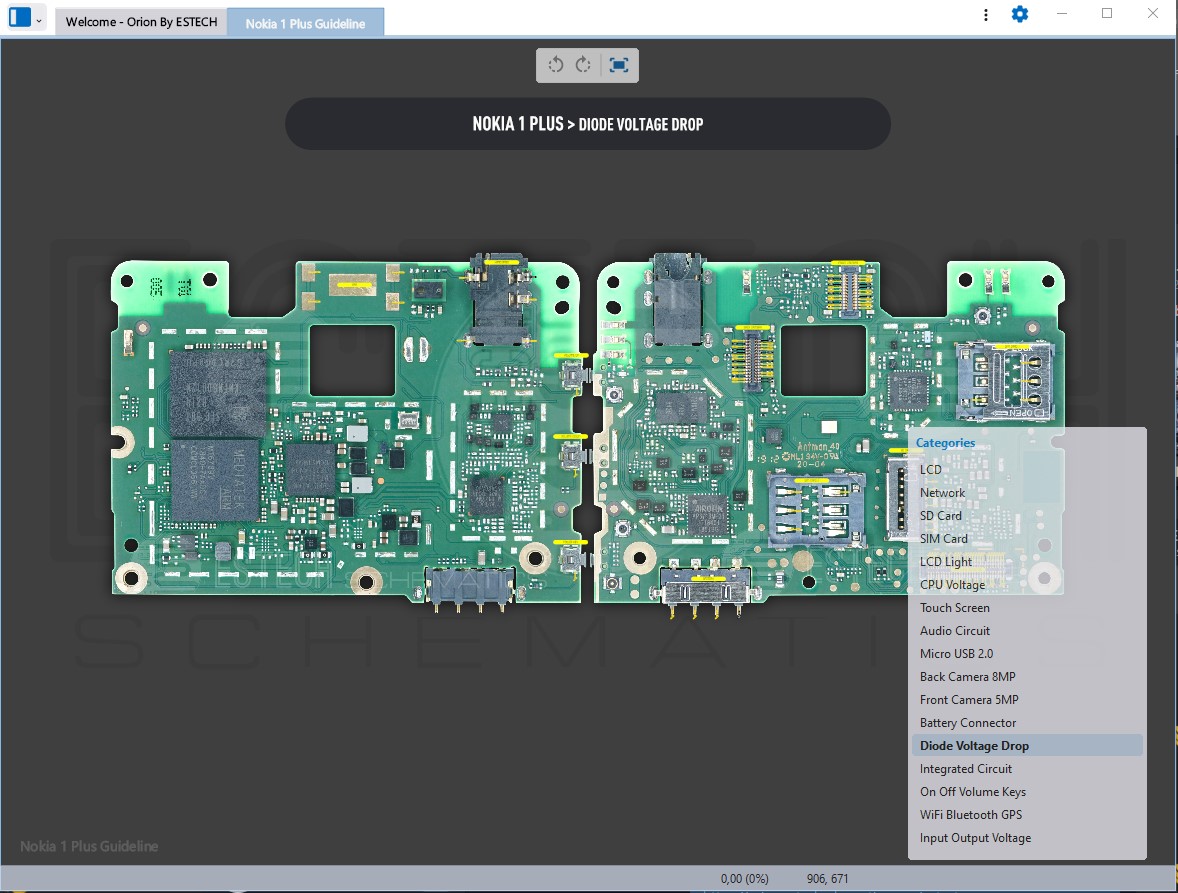Click the rotate counterclockwise icon

pos(556,65)
